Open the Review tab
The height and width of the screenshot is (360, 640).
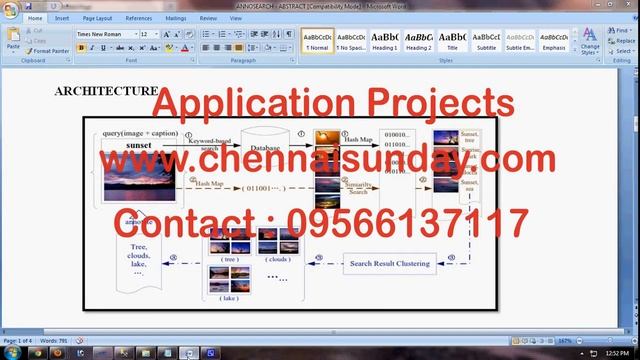(208, 18)
